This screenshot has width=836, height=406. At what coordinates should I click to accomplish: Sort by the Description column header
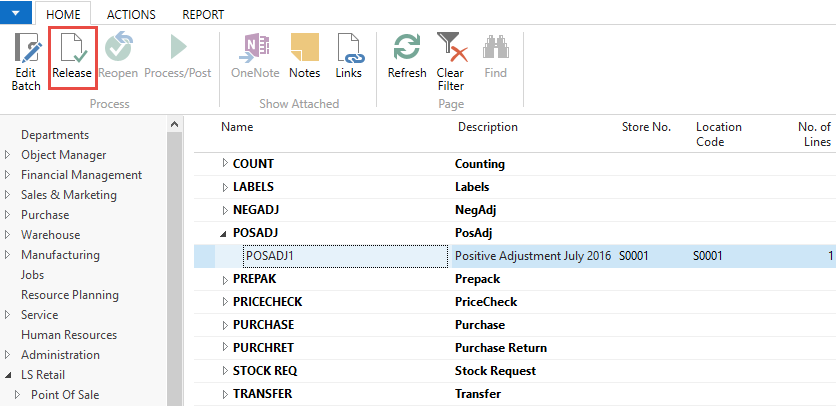pyautogui.click(x=488, y=127)
